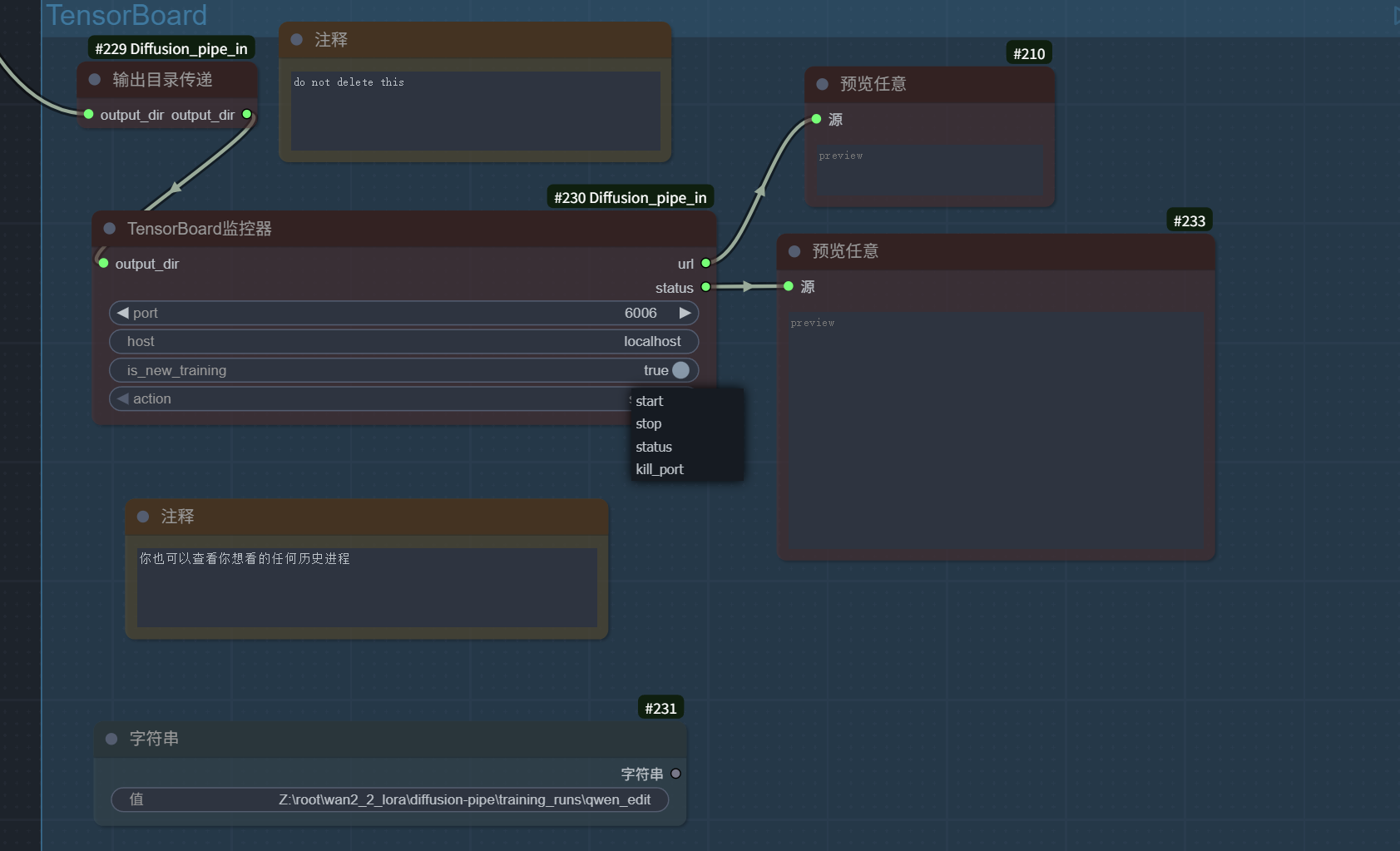This screenshot has width=1400, height=851.
Task: Click the left arrow on the action widget
Action: pyautogui.click(x=123, y=399)
